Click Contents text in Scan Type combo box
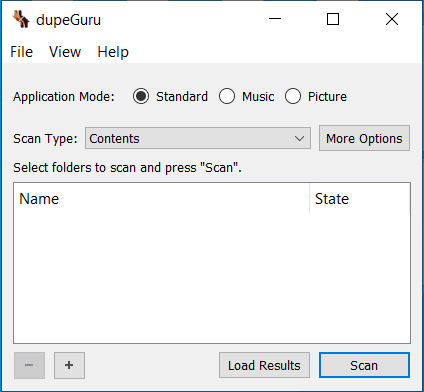 click(x=114, y=139)
